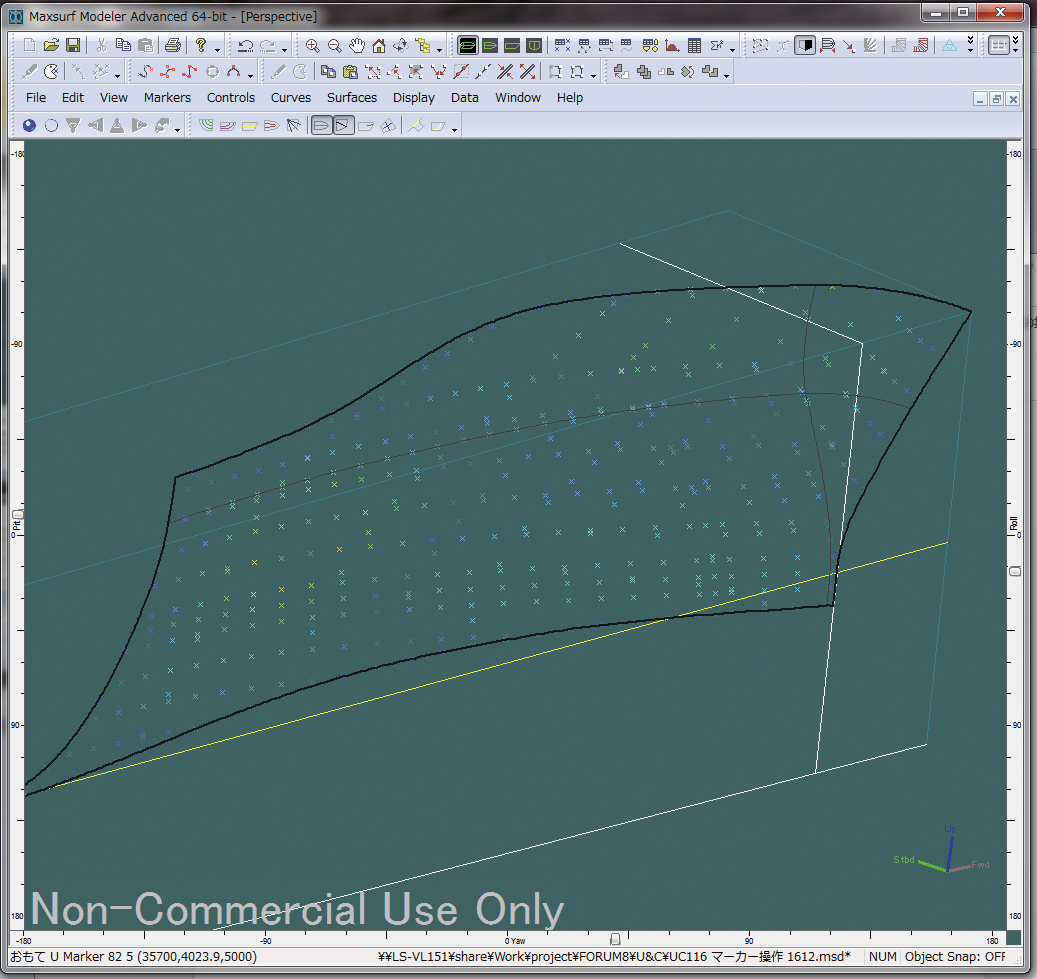1037x979 pixels.
Task: Click the Print icon
Action: pyautogui.click(x=172, y=46)
